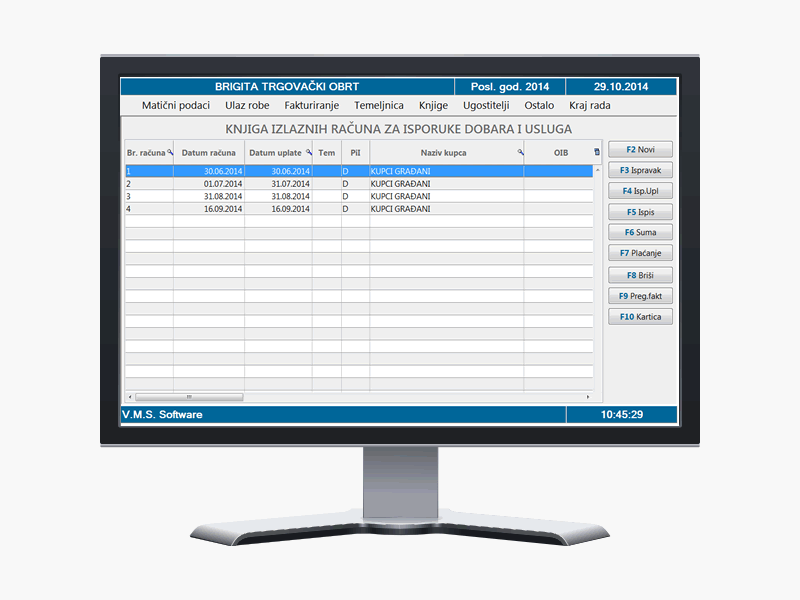
Task: Sort by Datum računa column header
Action: [x=208, y=153]
